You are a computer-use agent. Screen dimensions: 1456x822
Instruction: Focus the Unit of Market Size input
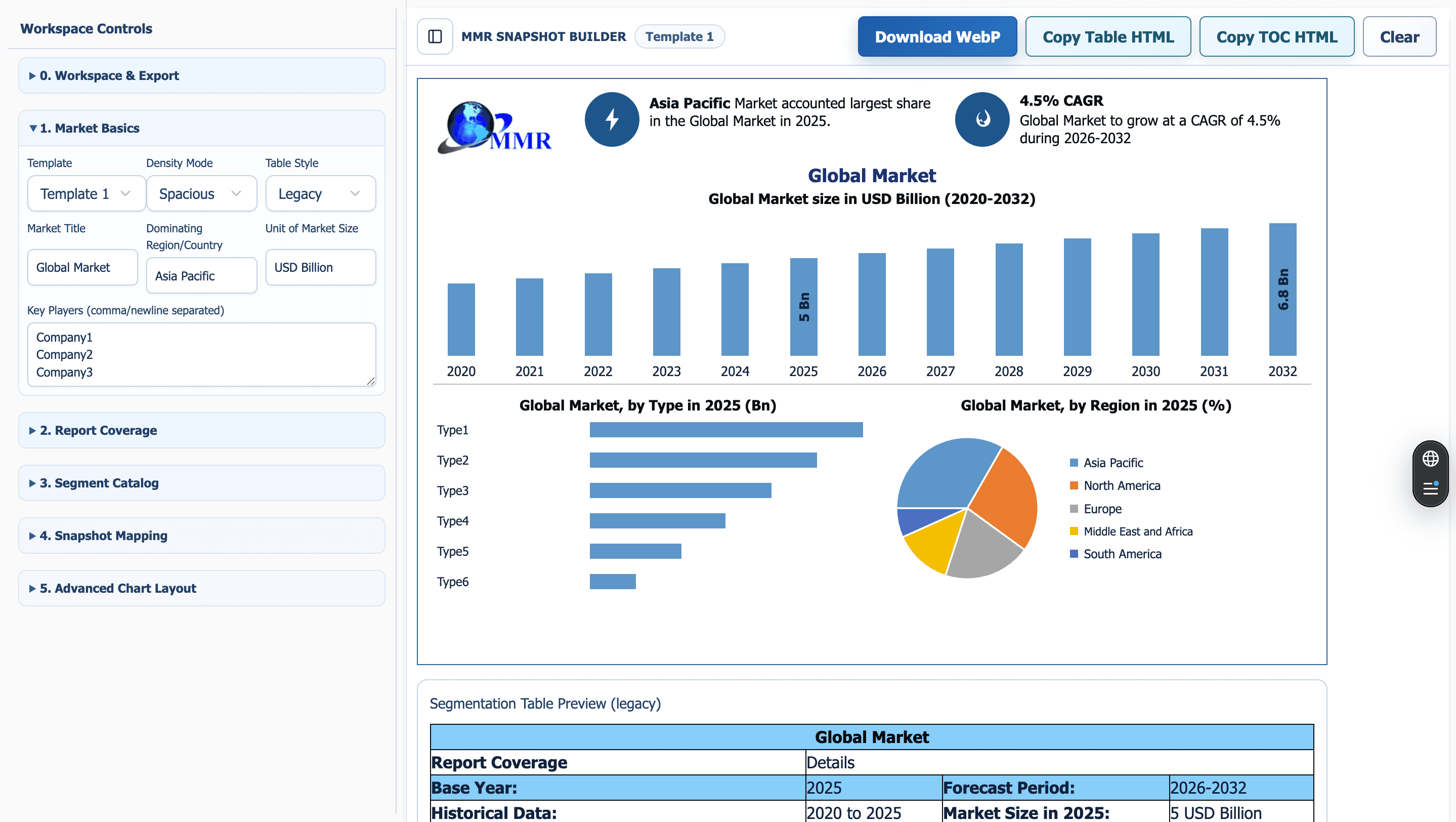click(320, 267)
